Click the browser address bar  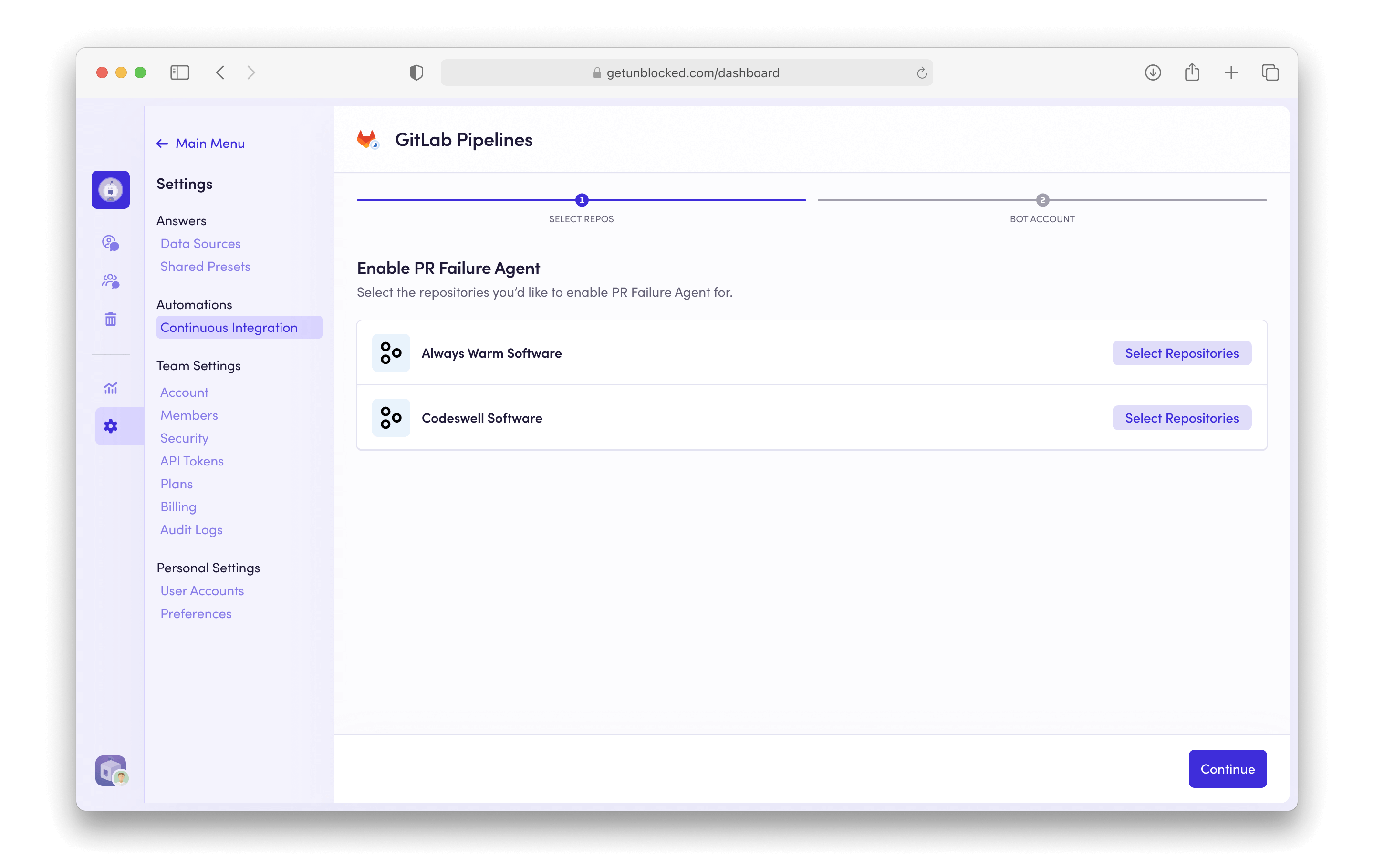click(x=687, y=73)
